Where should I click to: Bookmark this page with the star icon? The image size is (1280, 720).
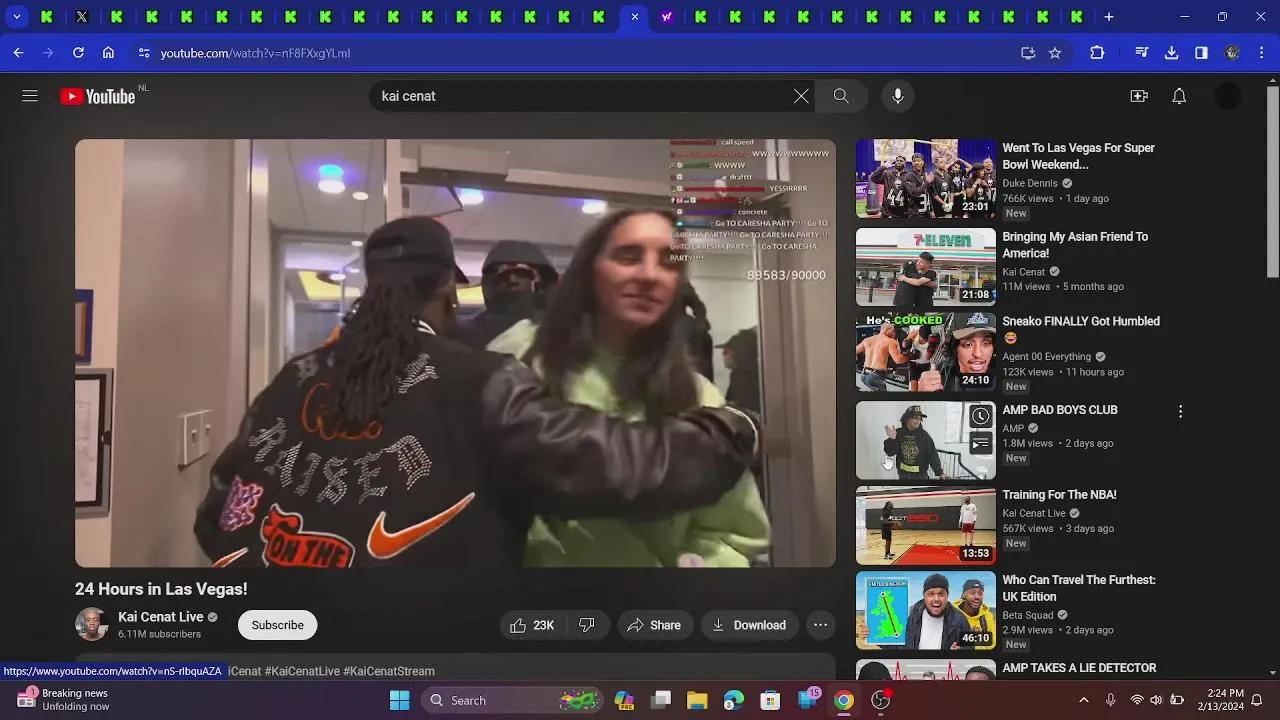[x=1055, y=53]
